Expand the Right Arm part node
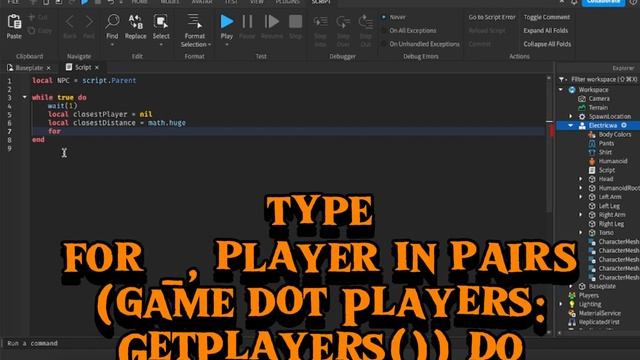The height and width of the screenshot is (360, 640). (581, 215)
